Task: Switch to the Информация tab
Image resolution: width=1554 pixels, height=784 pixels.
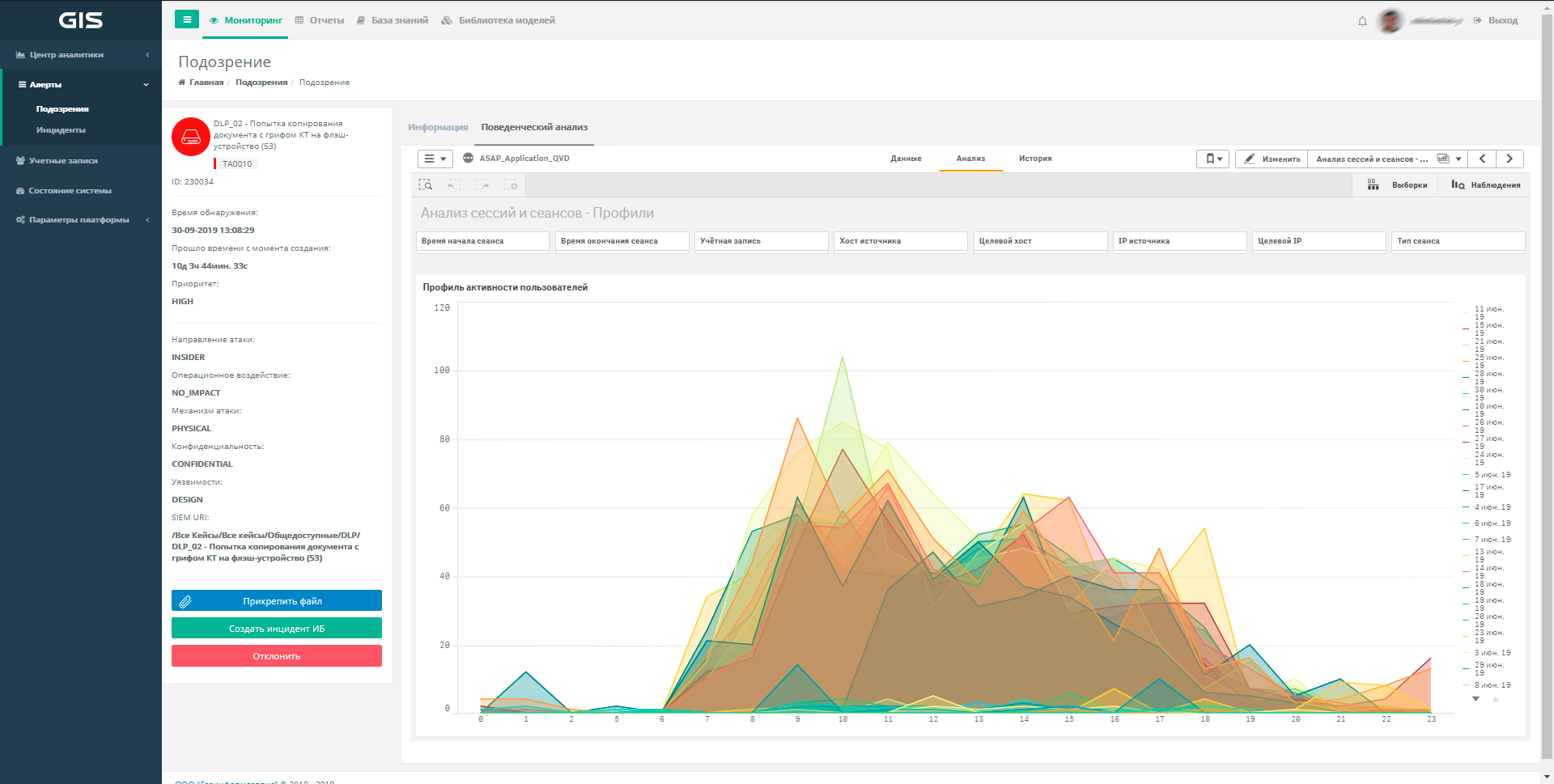Action: point(438,127)
